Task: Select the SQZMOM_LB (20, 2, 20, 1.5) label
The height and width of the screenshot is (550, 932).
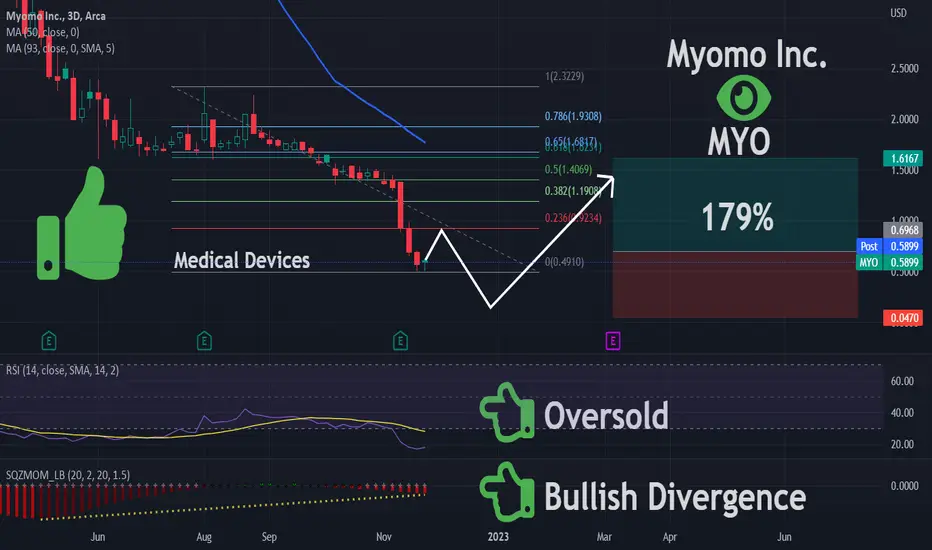Action: click(x=68, y=475)
